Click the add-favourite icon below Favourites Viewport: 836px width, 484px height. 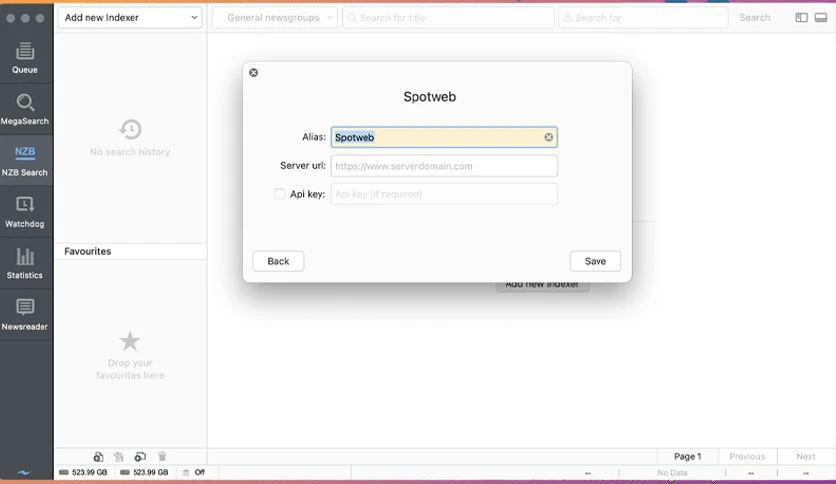click(x=98, y=457)
